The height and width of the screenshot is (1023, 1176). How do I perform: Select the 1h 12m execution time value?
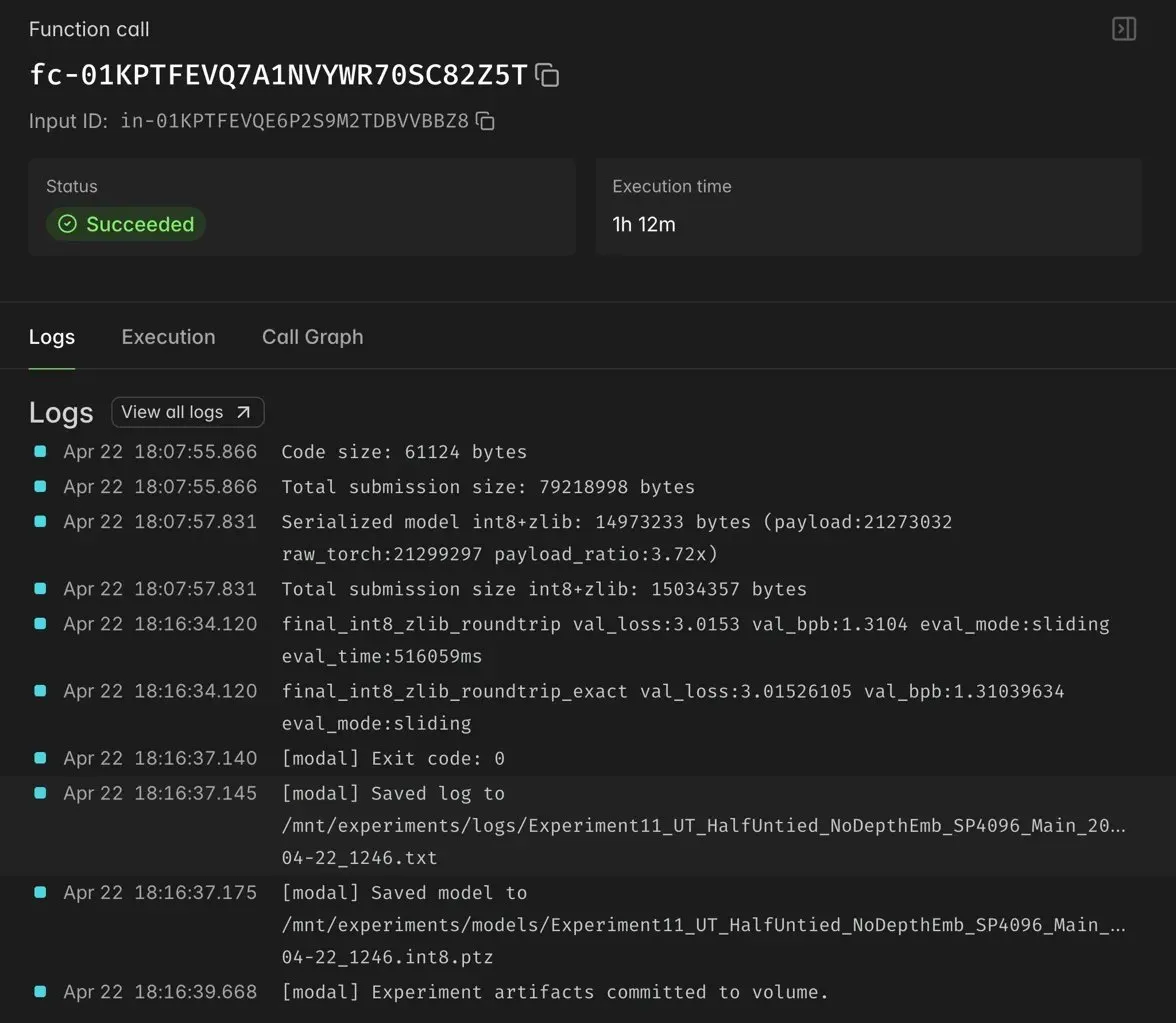644,224
